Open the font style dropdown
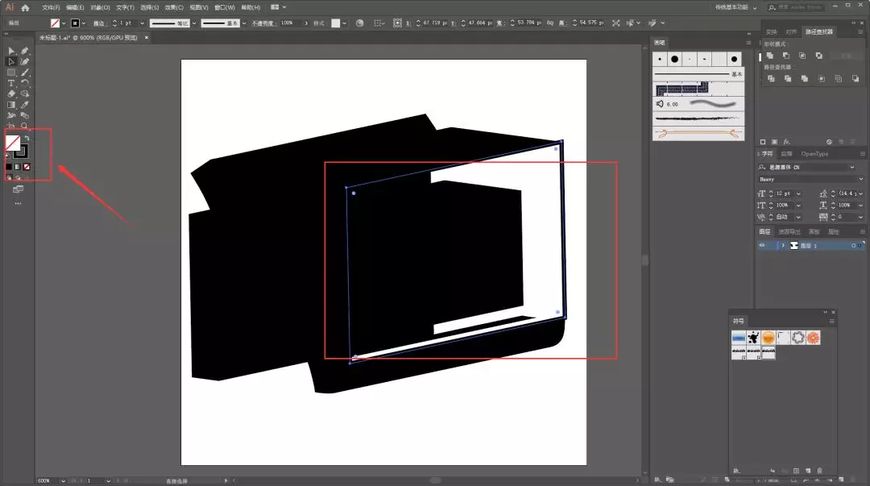The image size is (870, 486). [861, 179]
